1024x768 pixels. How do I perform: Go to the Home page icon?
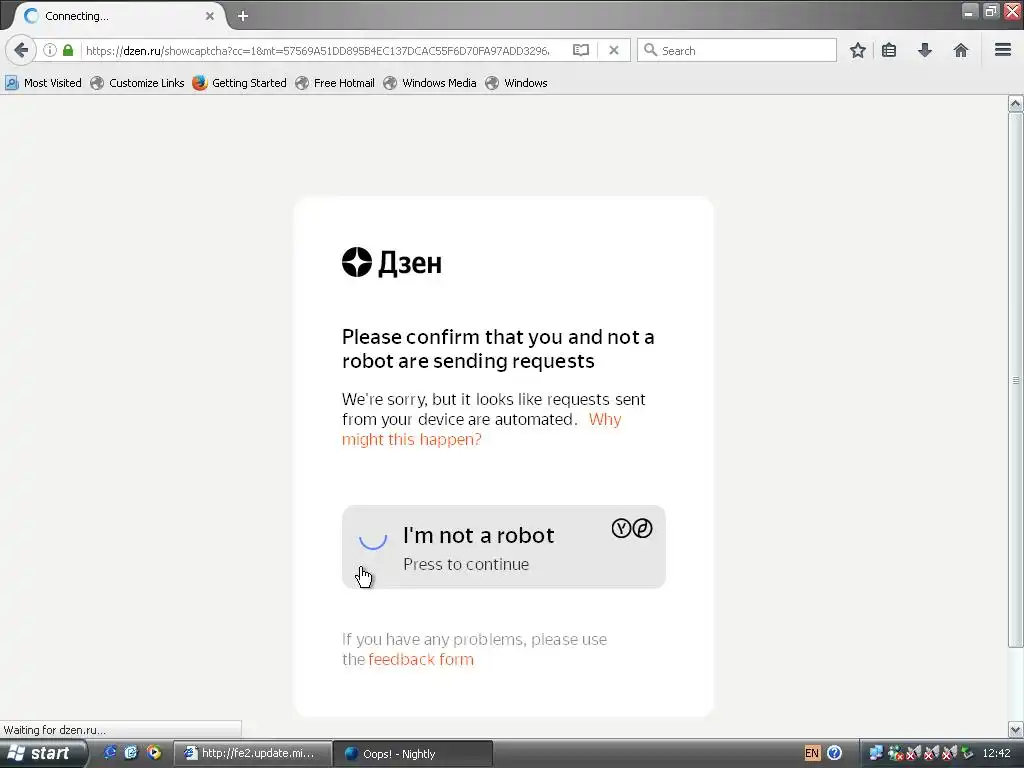(x=961, y=50)
